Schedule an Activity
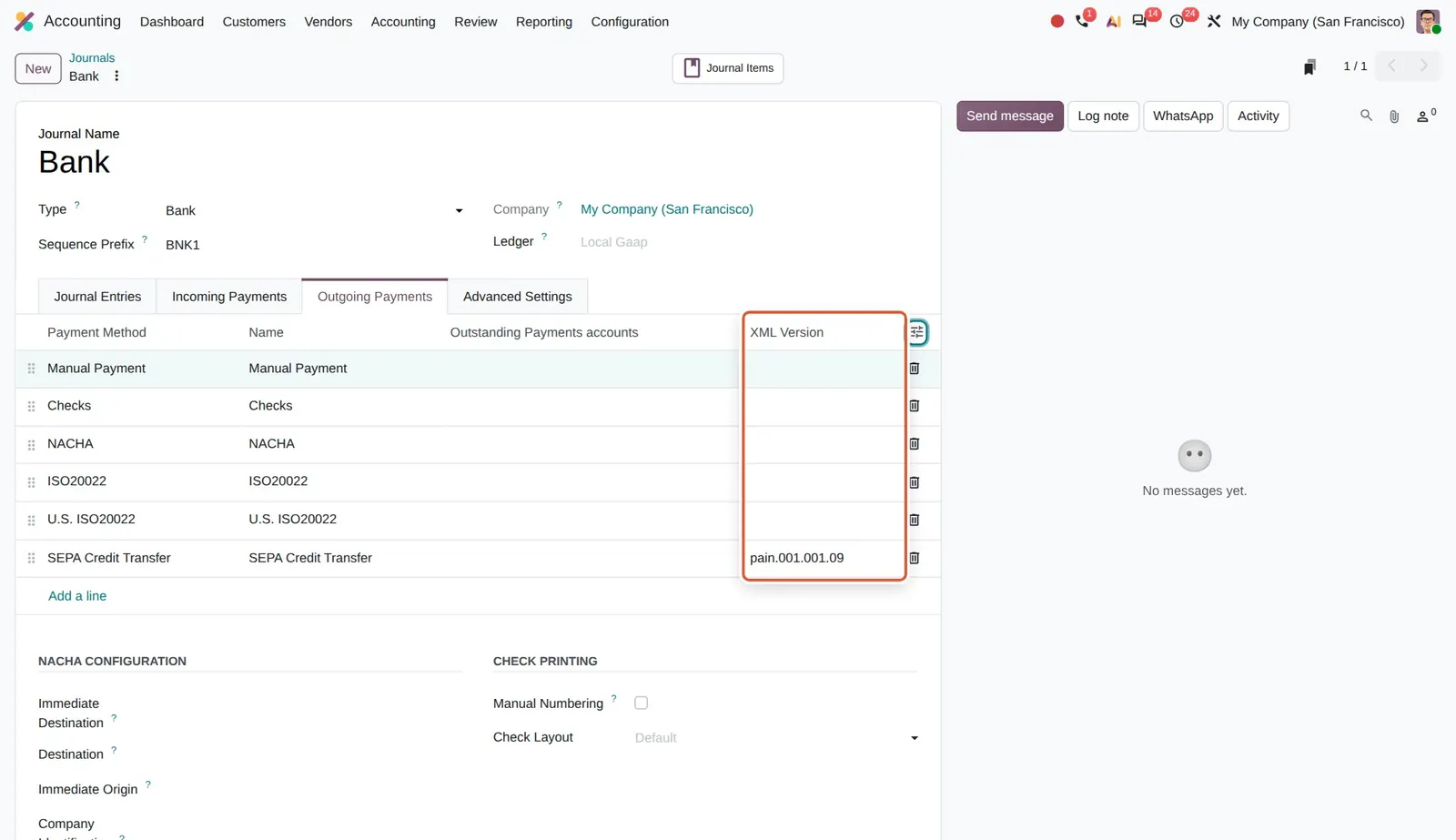Viewport: 1456px width, 840px height. click(1258, 116)
